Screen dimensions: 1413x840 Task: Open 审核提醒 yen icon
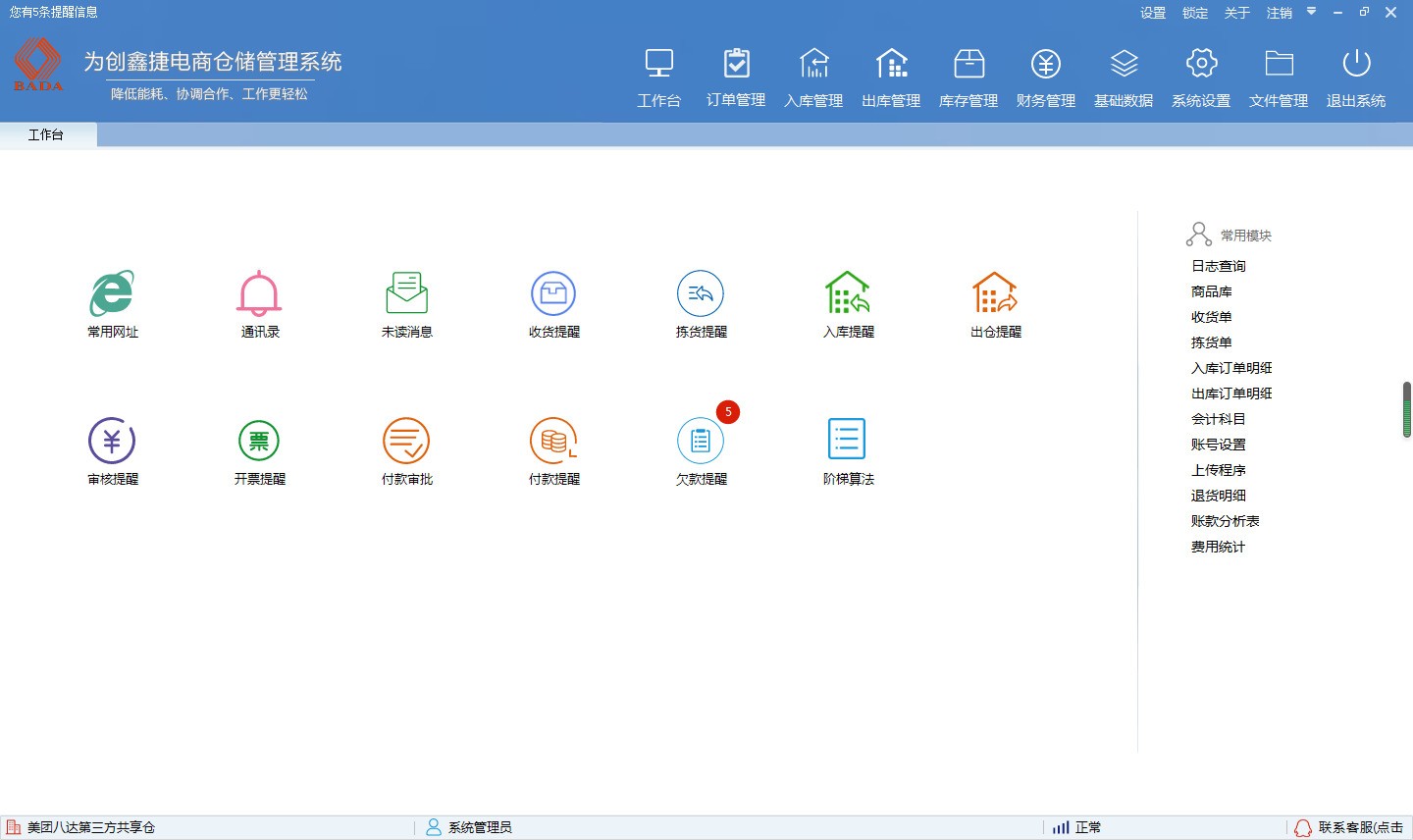(x=112, y=440)
